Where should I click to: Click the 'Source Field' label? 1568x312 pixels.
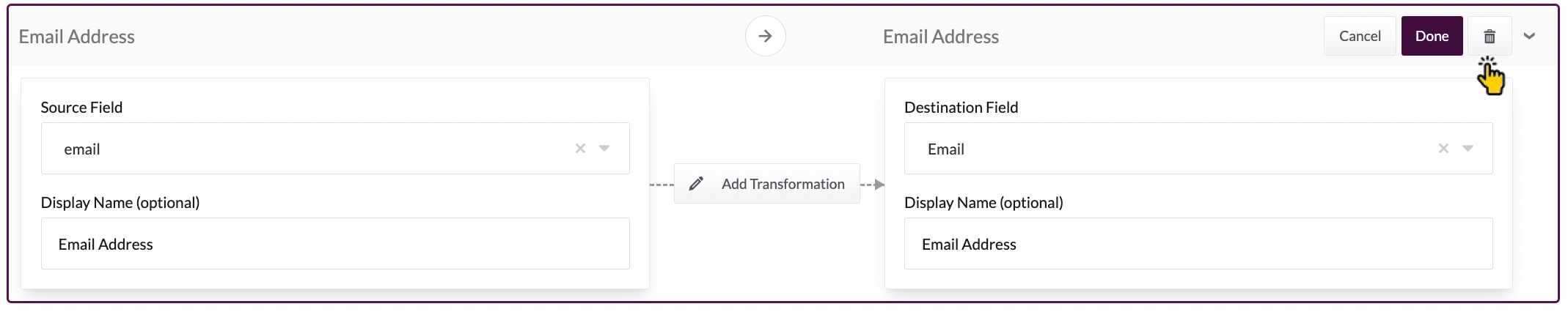[x=81, y=108]
